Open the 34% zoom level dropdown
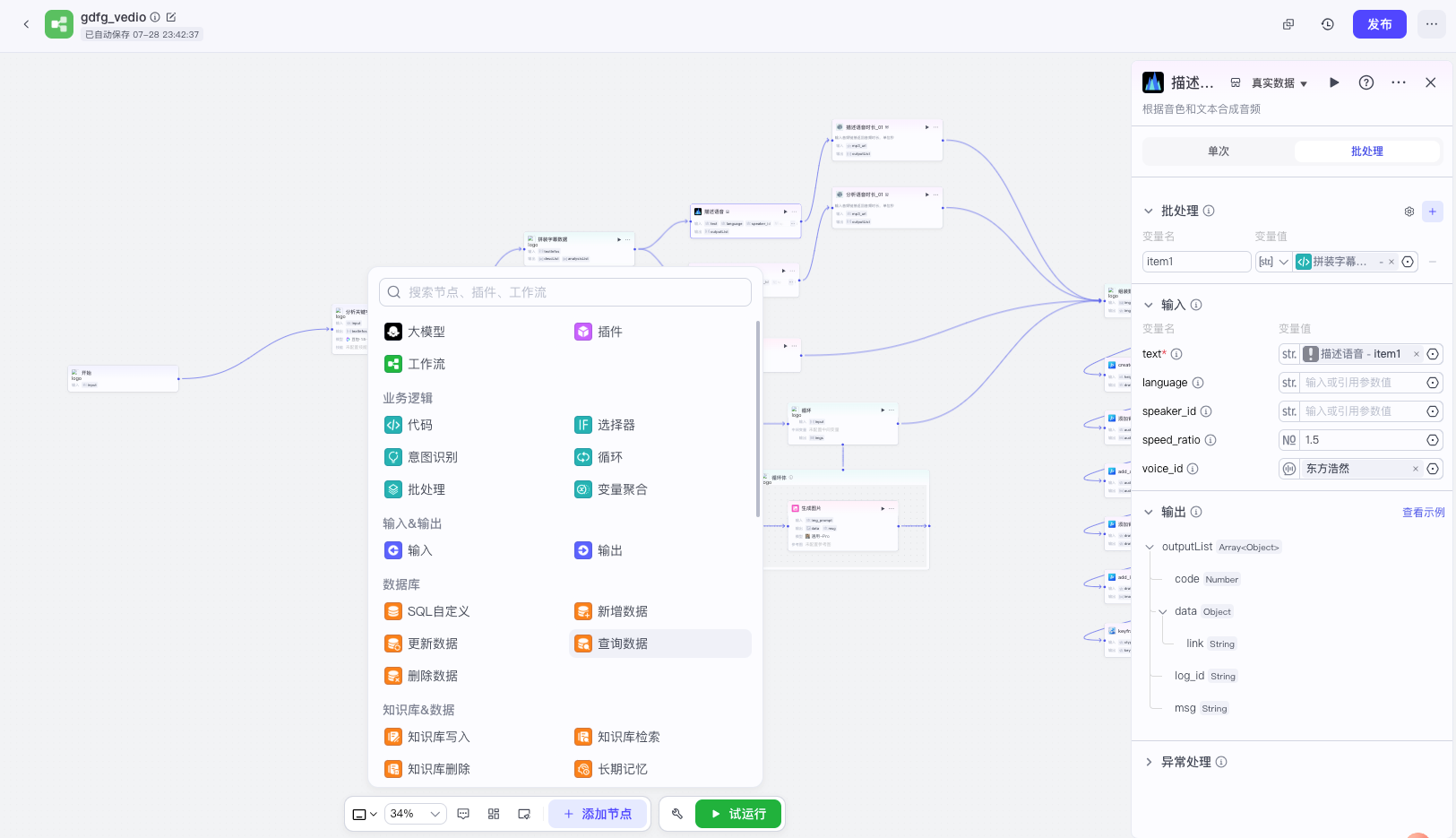1456x838 pixels. tap(416, 814)
